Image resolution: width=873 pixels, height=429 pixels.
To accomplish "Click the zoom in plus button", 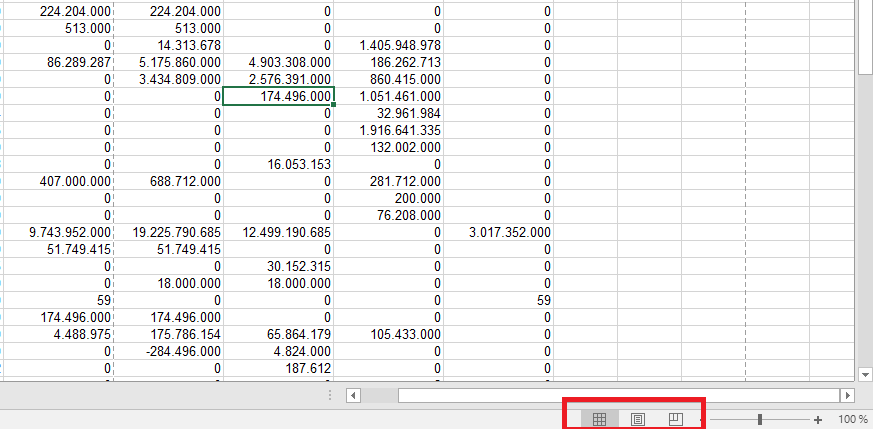I will pyautogui.click(x=818, y=420).
